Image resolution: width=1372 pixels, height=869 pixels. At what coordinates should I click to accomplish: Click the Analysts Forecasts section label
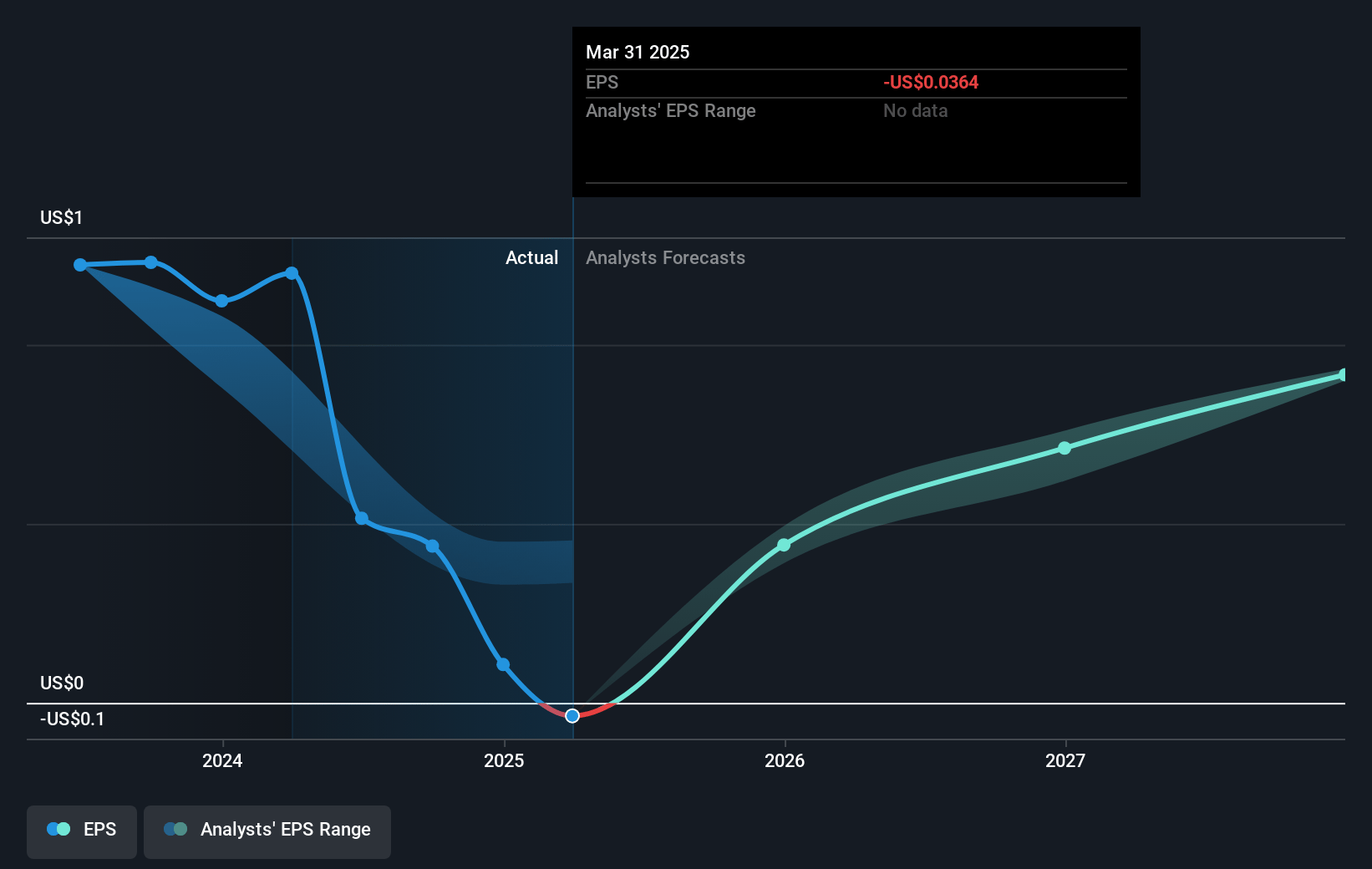coord(665,258)
